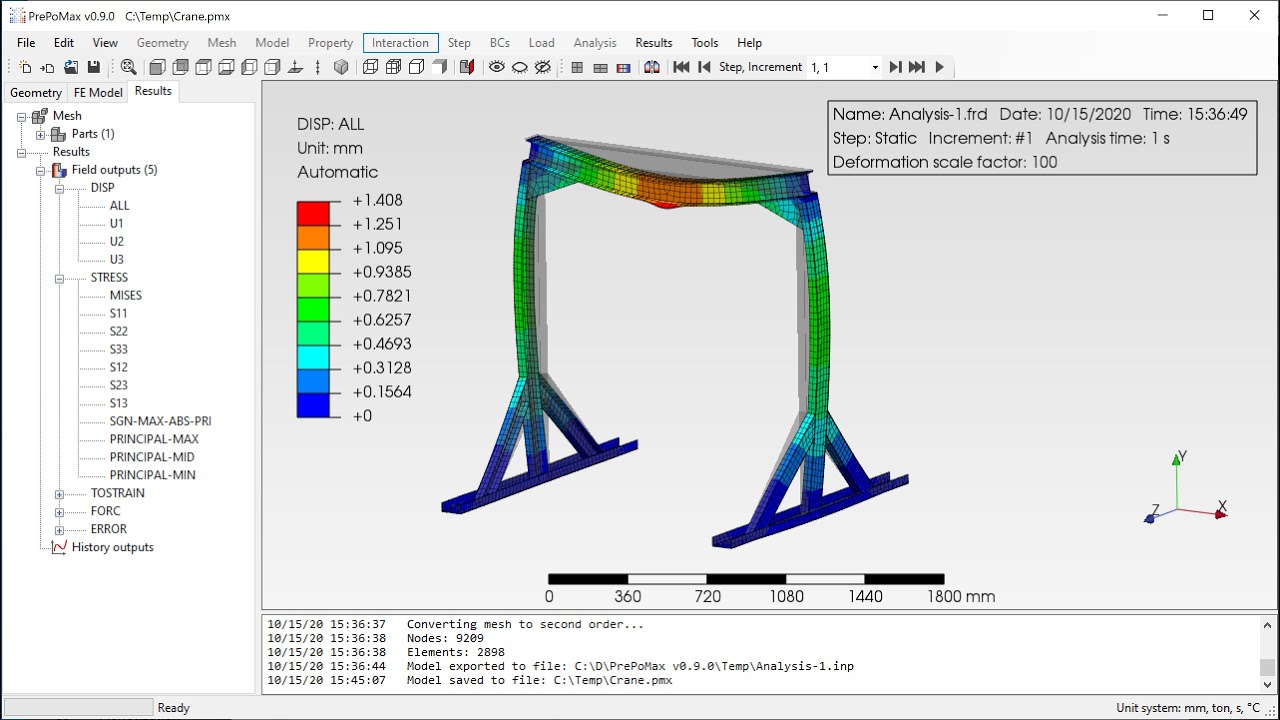Click the deformed/undeformed overlay results icon

point(652,67)
